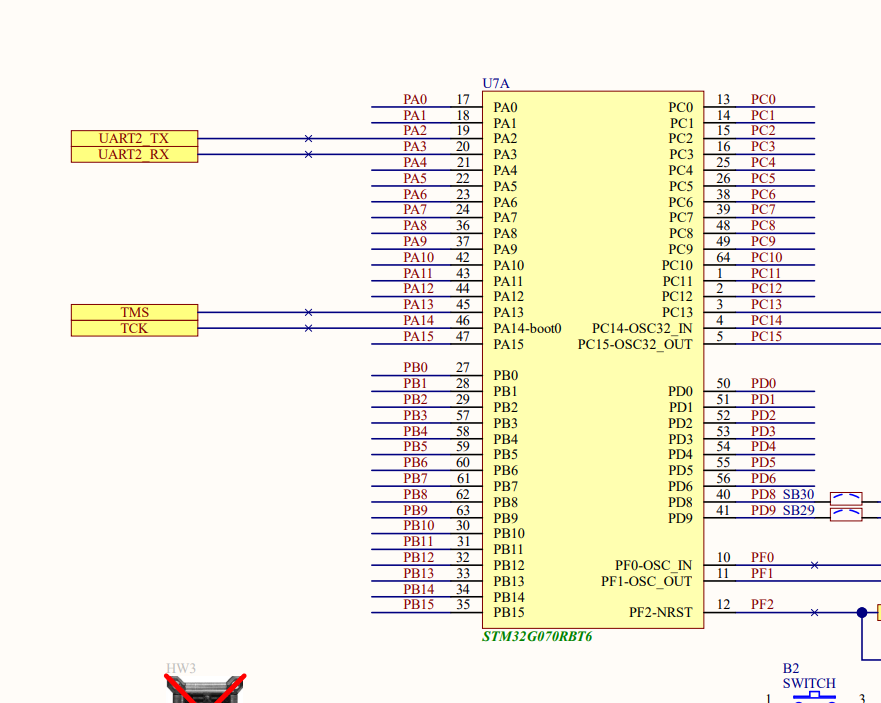
Task: Click the red PA2 net label
Action: (415, 130)
